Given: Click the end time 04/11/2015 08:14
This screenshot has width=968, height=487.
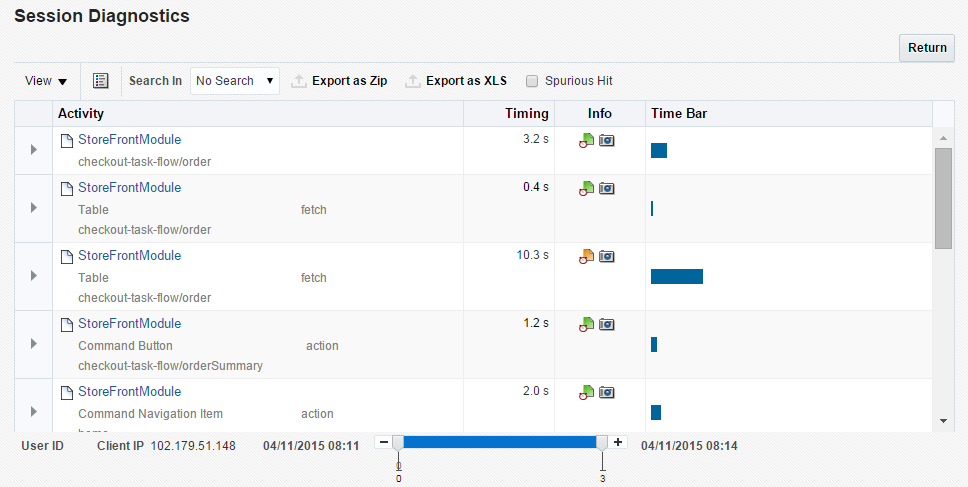Looking at the screenshot, I should (689, 446).
